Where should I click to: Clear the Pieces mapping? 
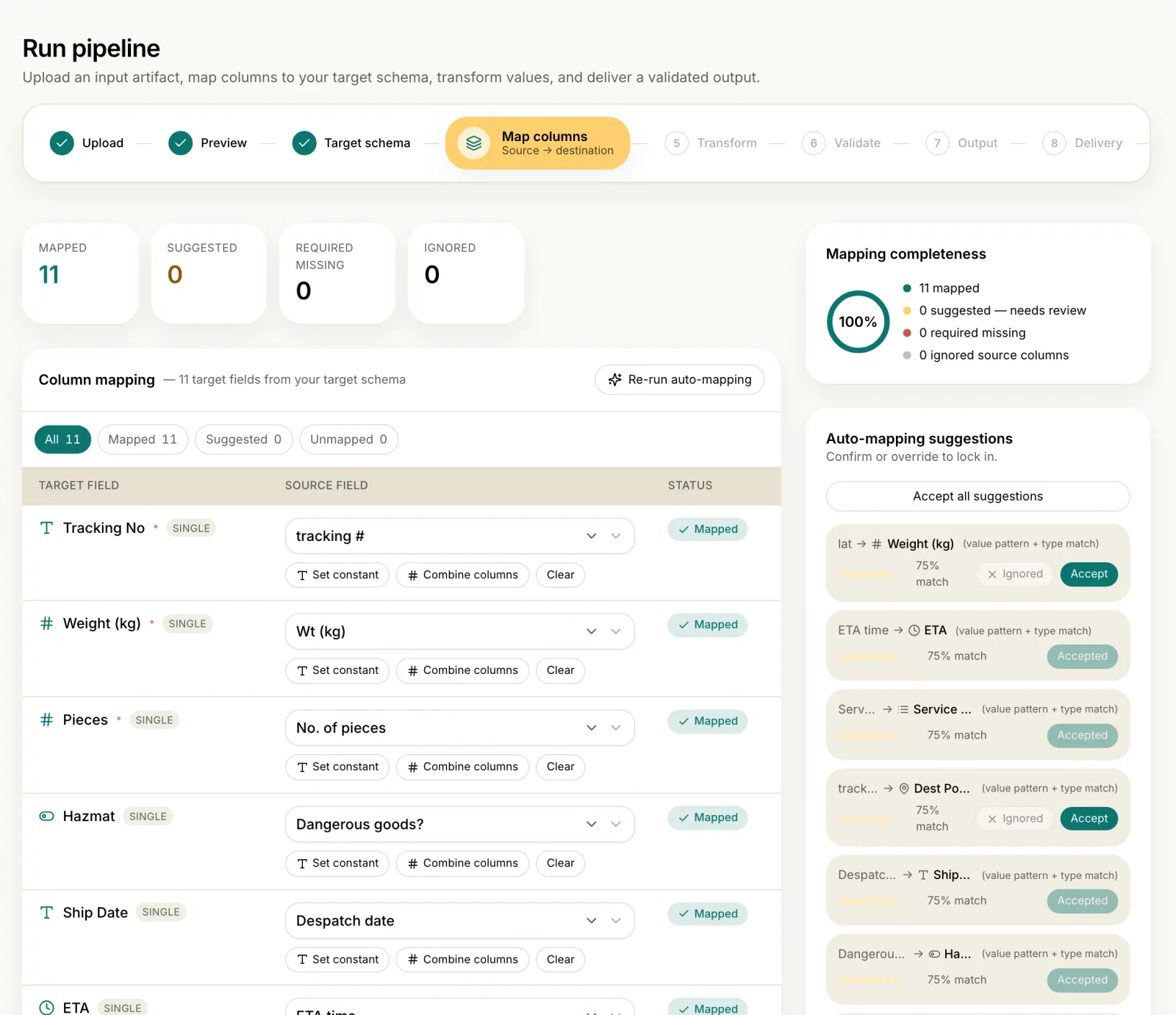tap(560, 767)
